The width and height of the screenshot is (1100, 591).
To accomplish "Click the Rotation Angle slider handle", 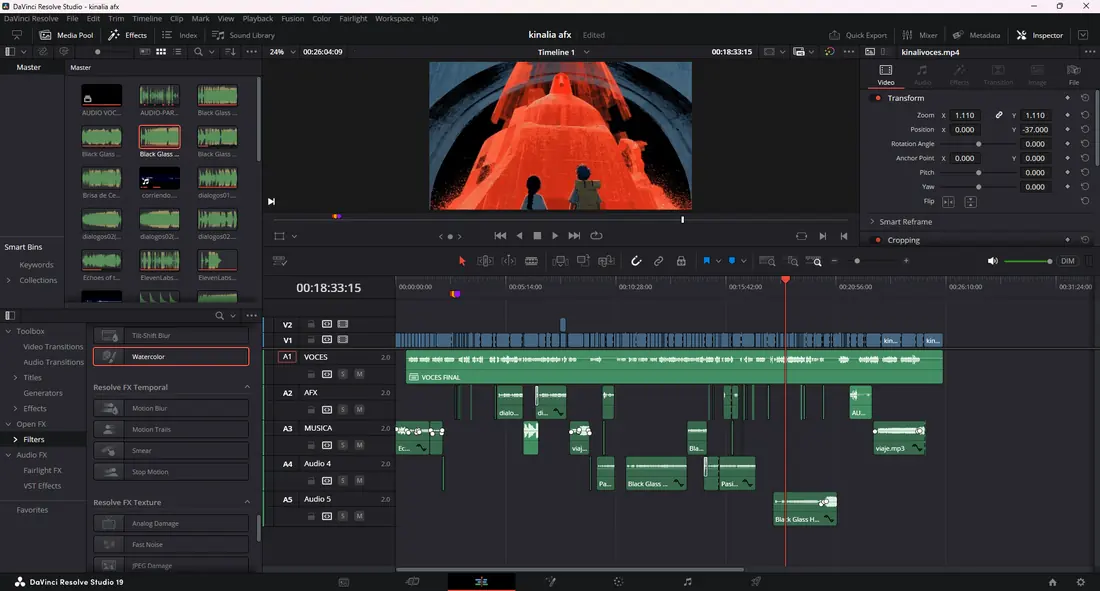I will coord(979,144).
